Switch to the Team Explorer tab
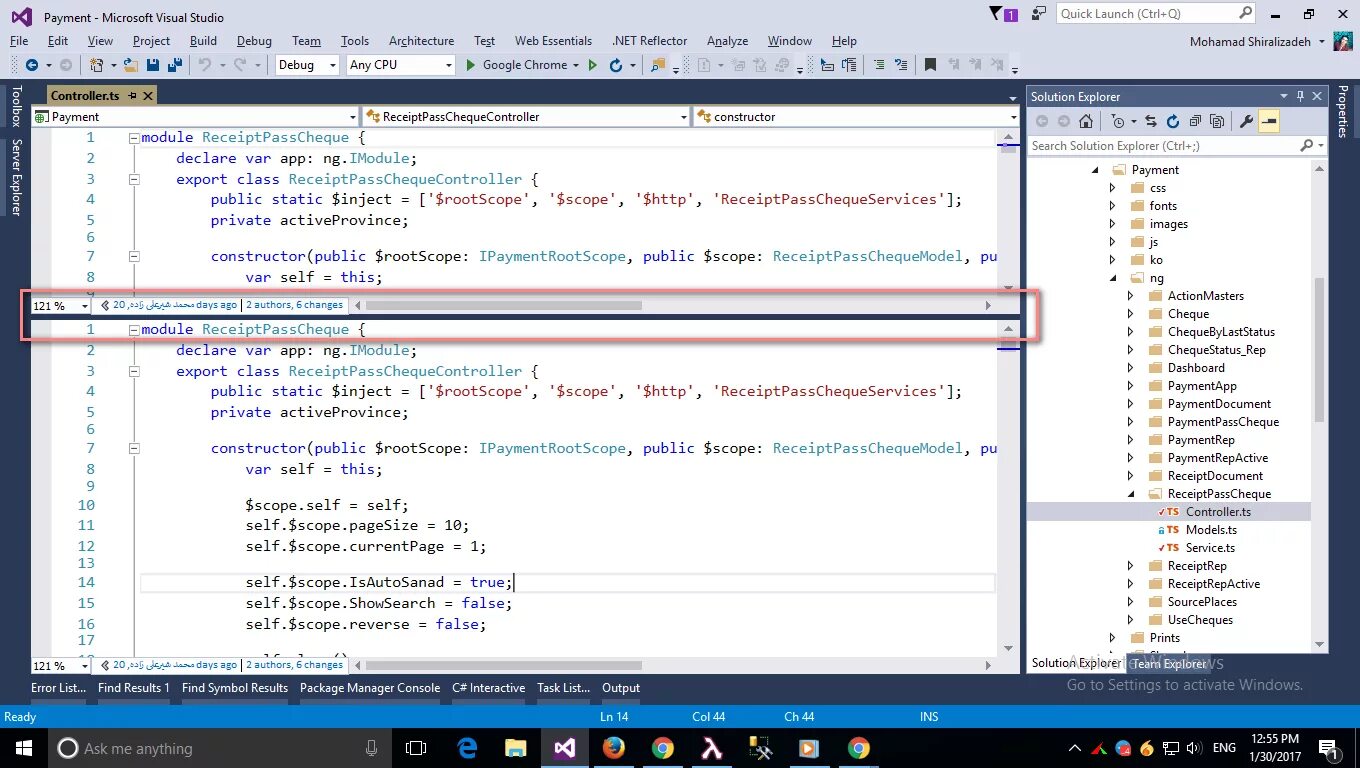 pyautogui.click(x=1169, y=663)
